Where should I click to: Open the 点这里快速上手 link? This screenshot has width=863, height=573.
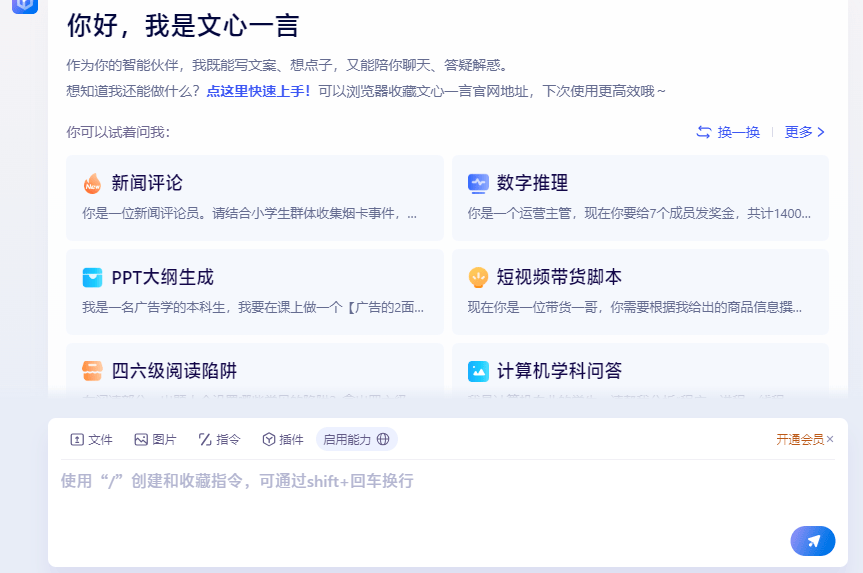(x=259, y=91)
